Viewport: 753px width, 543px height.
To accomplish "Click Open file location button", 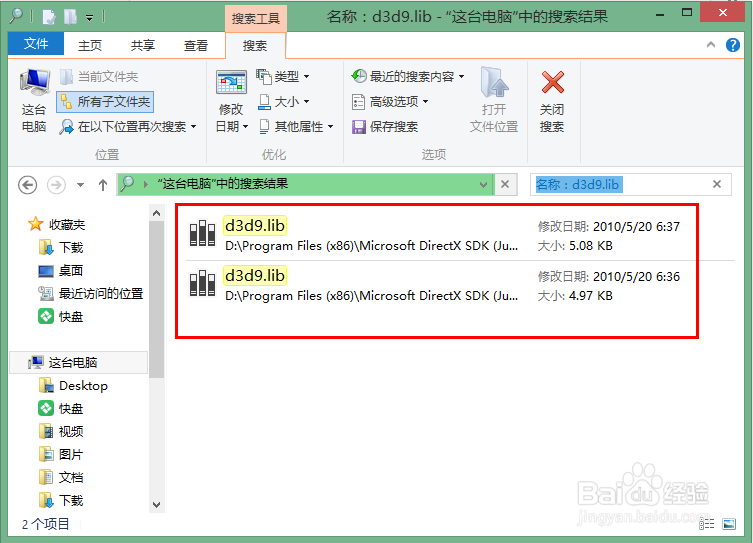I will (494, 101).
